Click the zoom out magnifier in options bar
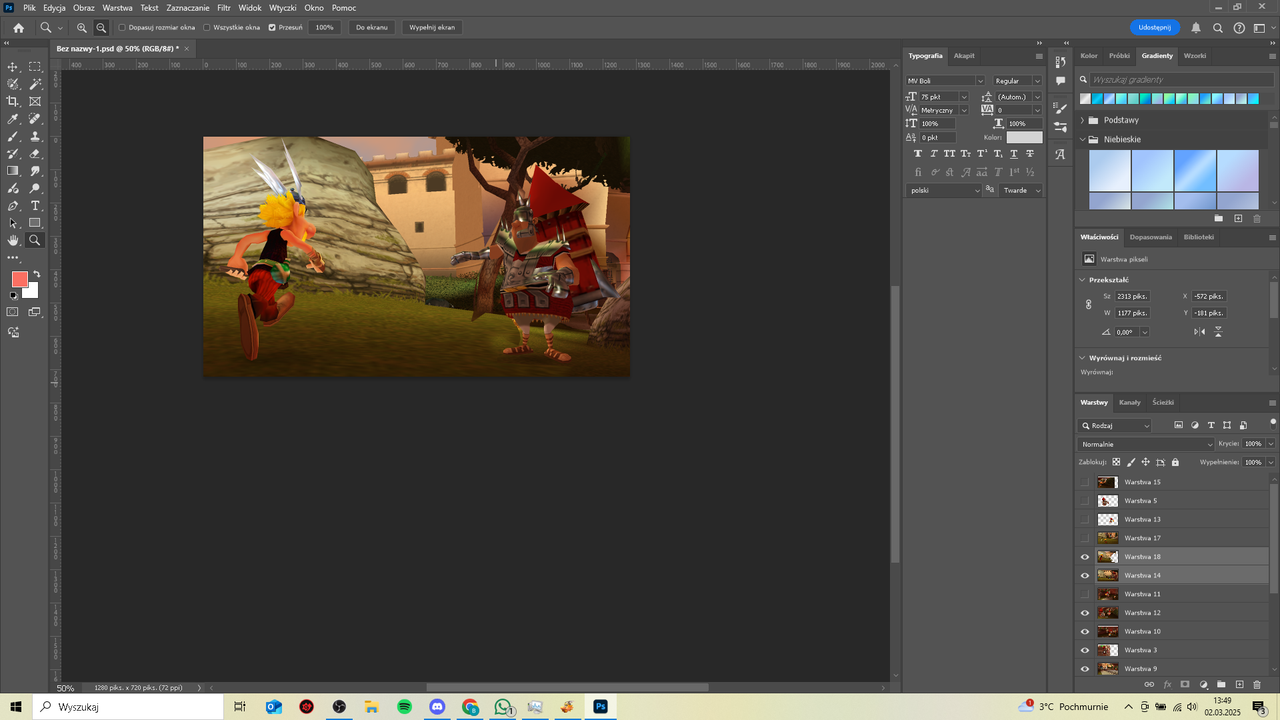Screen dimensions: 1280x720 pos(101,27)
